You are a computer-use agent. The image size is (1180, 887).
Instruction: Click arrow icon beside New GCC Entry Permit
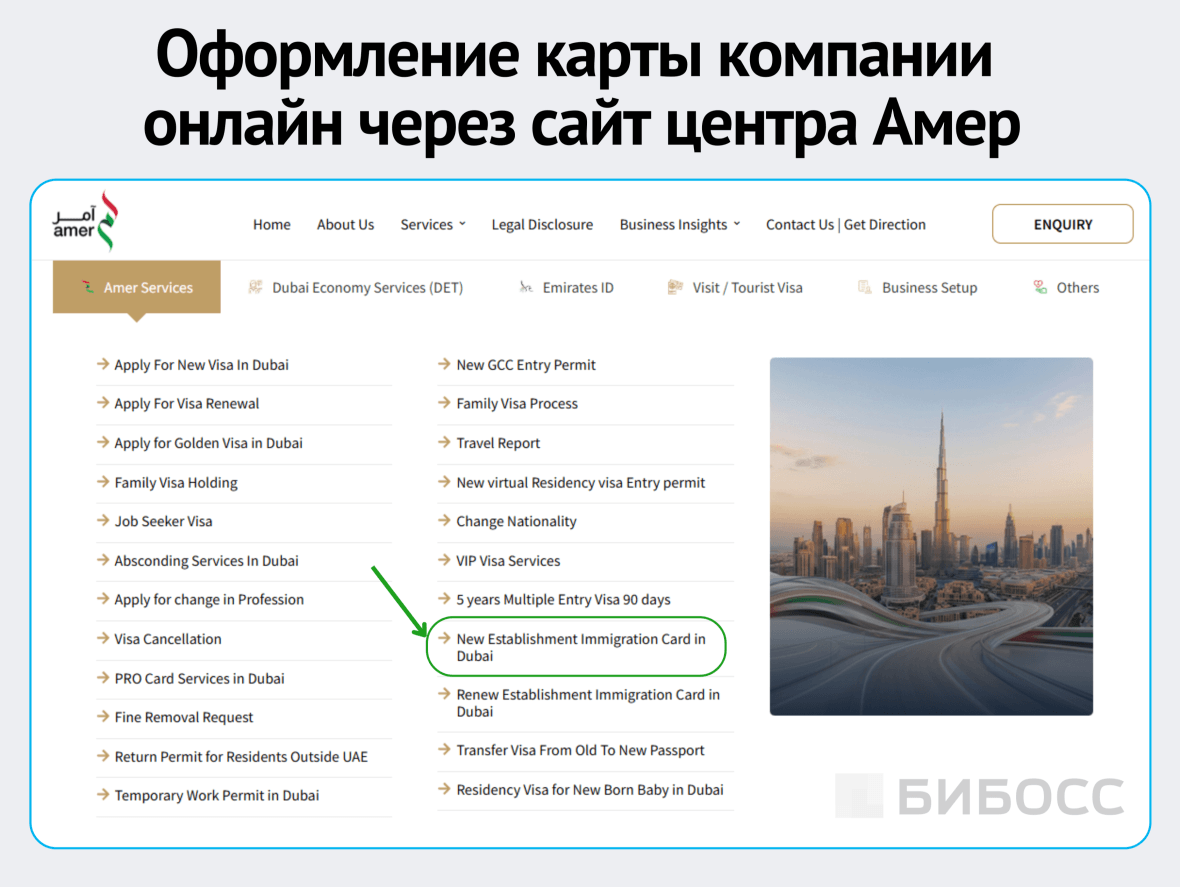coord(444,364)
